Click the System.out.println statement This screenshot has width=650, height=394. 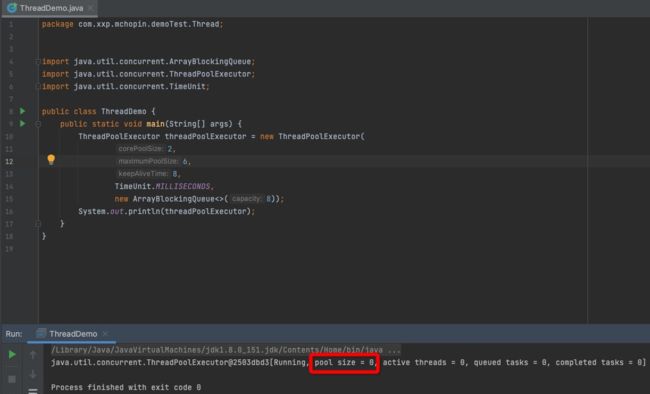pos(167,211)
